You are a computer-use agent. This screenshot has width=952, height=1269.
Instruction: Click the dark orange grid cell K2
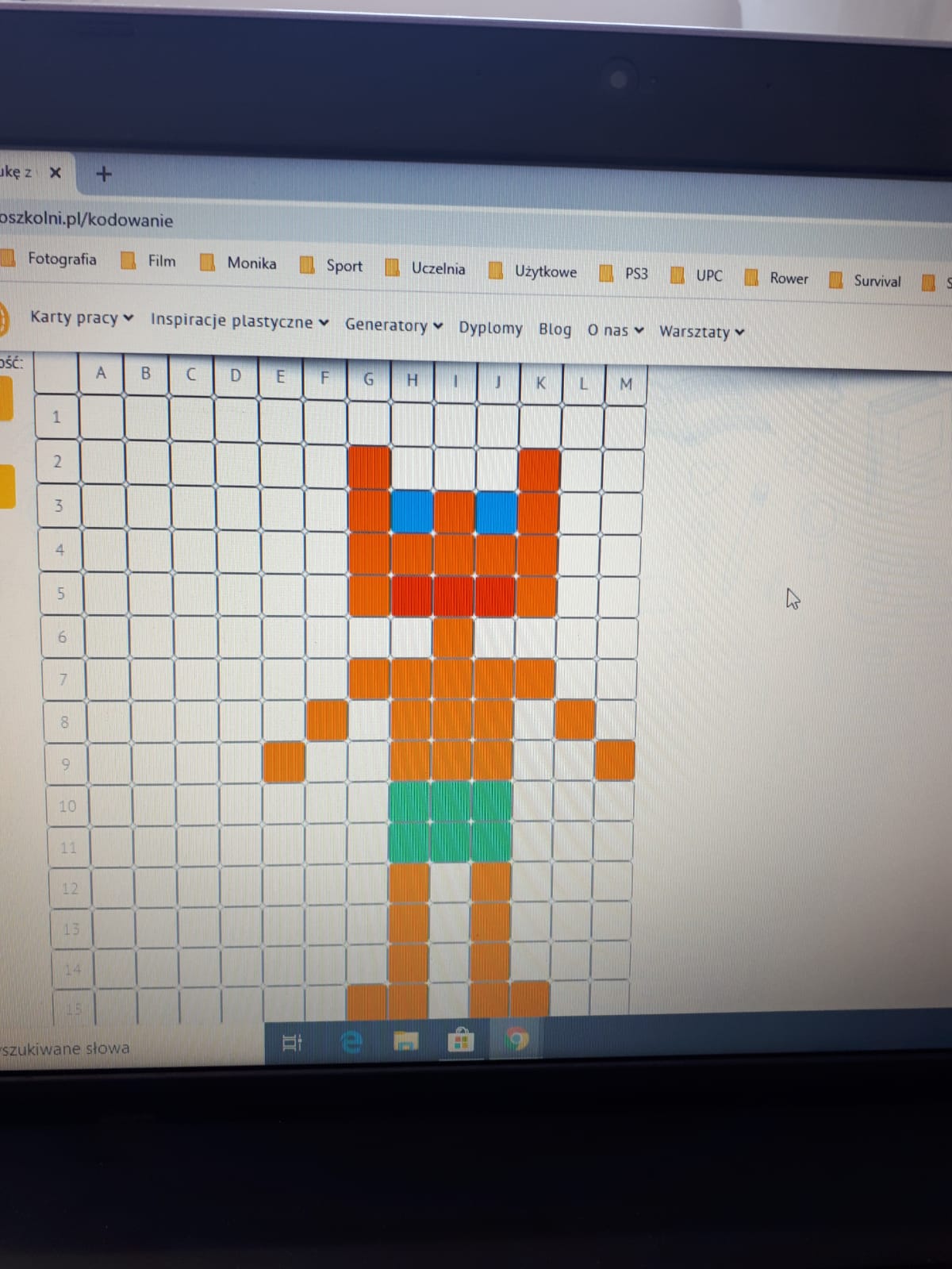(x=539, y=469)
